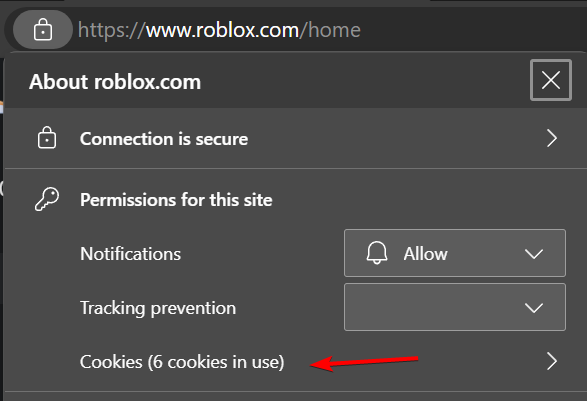Click the Tracking prevention dropdown chevron
The width and height of the screenshot is (587, 401).
pyautogui.click(x=534, y=308)
